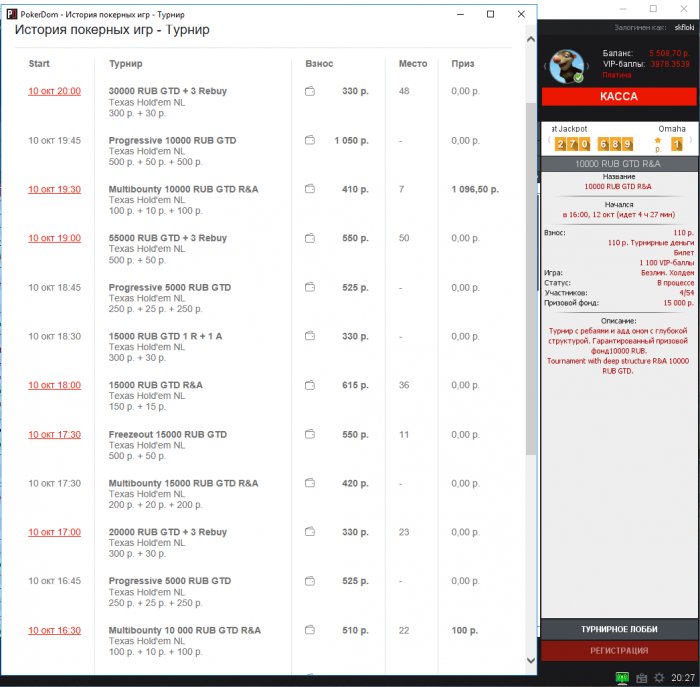Image resolution: width=700 pixels, height=687 pixels.
Task: Click the Omaha jackpot label
Action: point(672,129)
